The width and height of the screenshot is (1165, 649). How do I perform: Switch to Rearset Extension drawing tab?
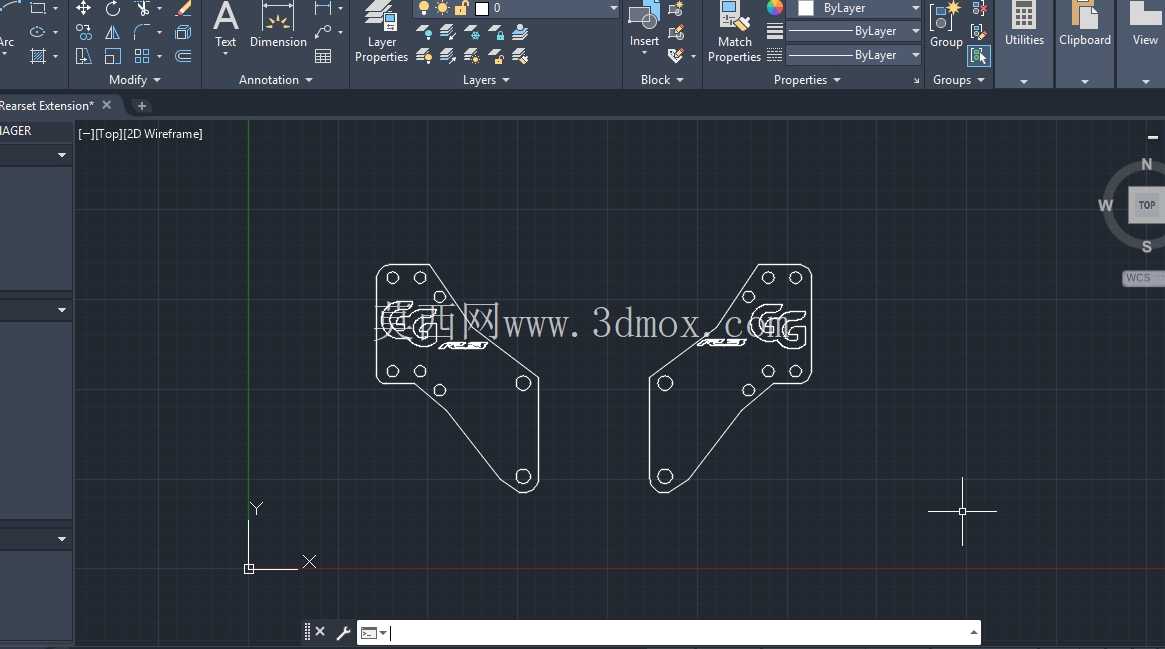47,105
